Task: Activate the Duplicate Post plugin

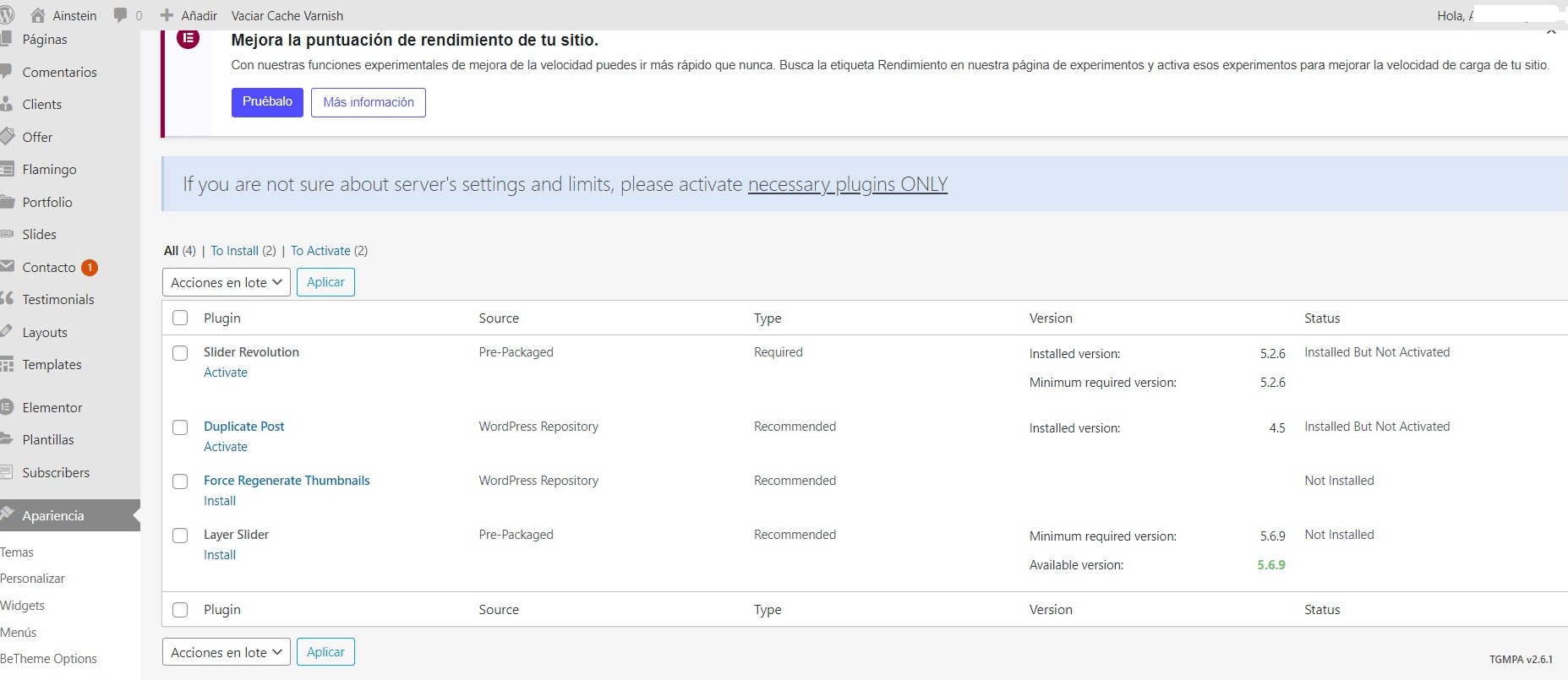Action: 226,447
